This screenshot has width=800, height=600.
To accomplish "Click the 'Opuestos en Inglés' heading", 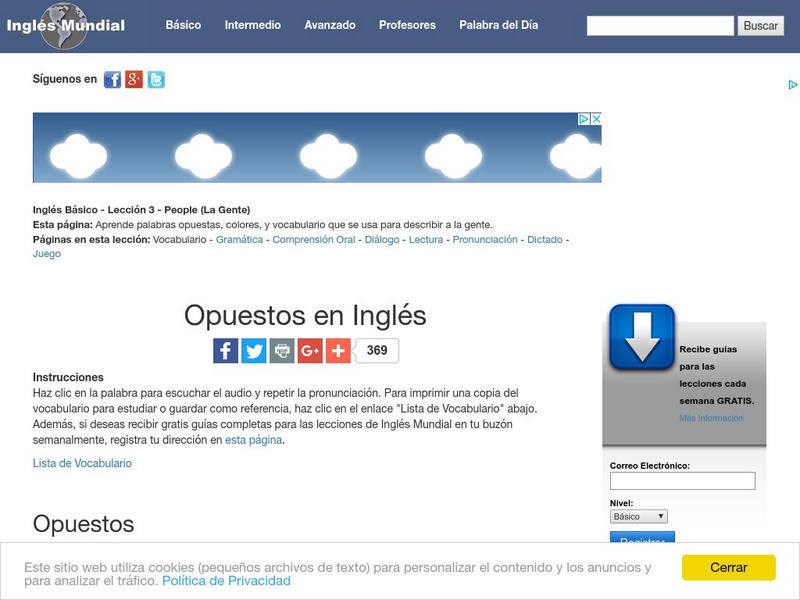I will coord(305,315).
